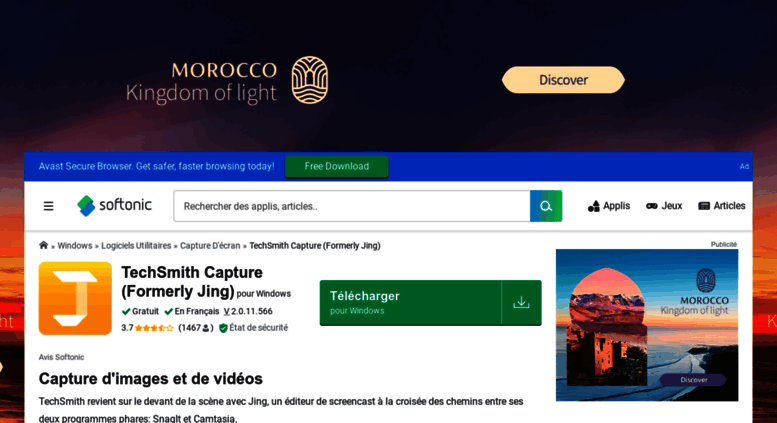Viewport: 777px width, 423px height.
Task: Open the Jeux menu
Action: coord(664,206)
